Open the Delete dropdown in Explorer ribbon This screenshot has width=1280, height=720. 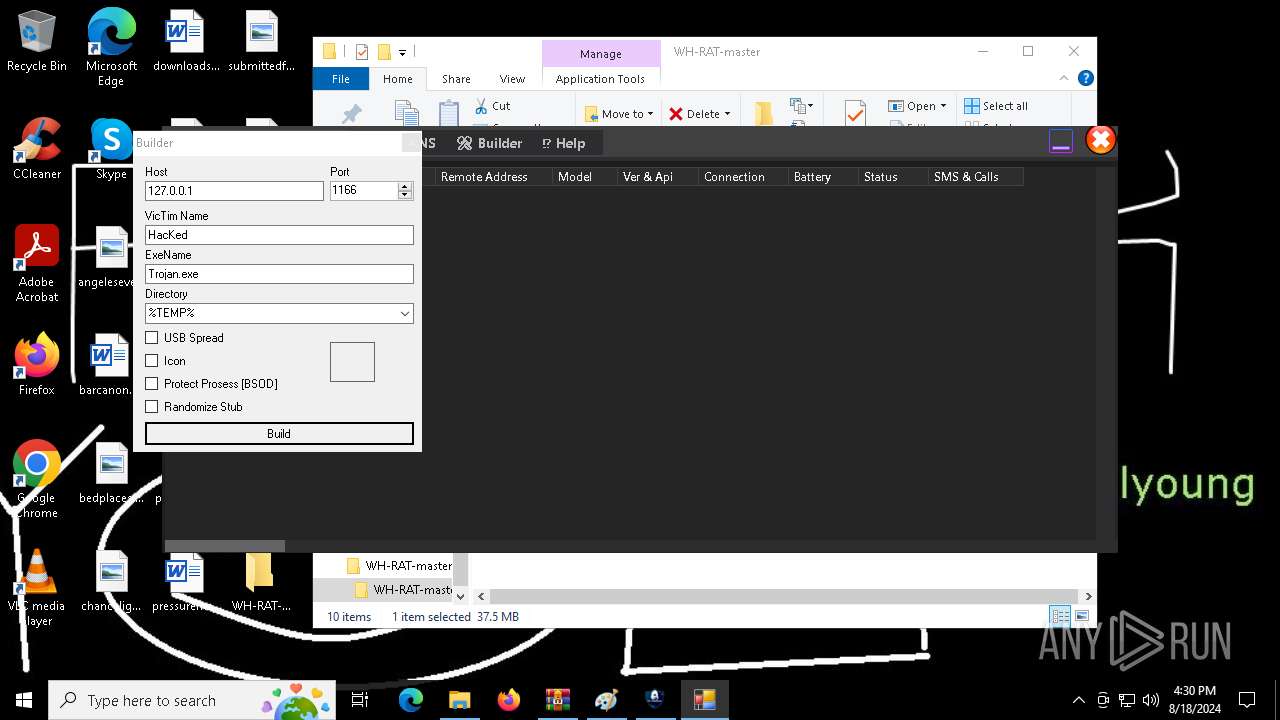[700, 114]
